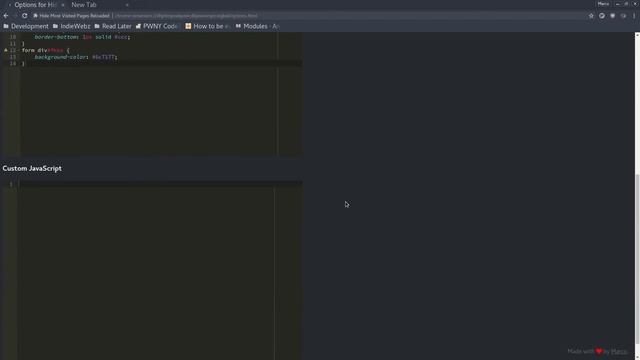Click the form div selector line in CSS
The width and height of the screenshot is (640, 360).
(45, 50)
